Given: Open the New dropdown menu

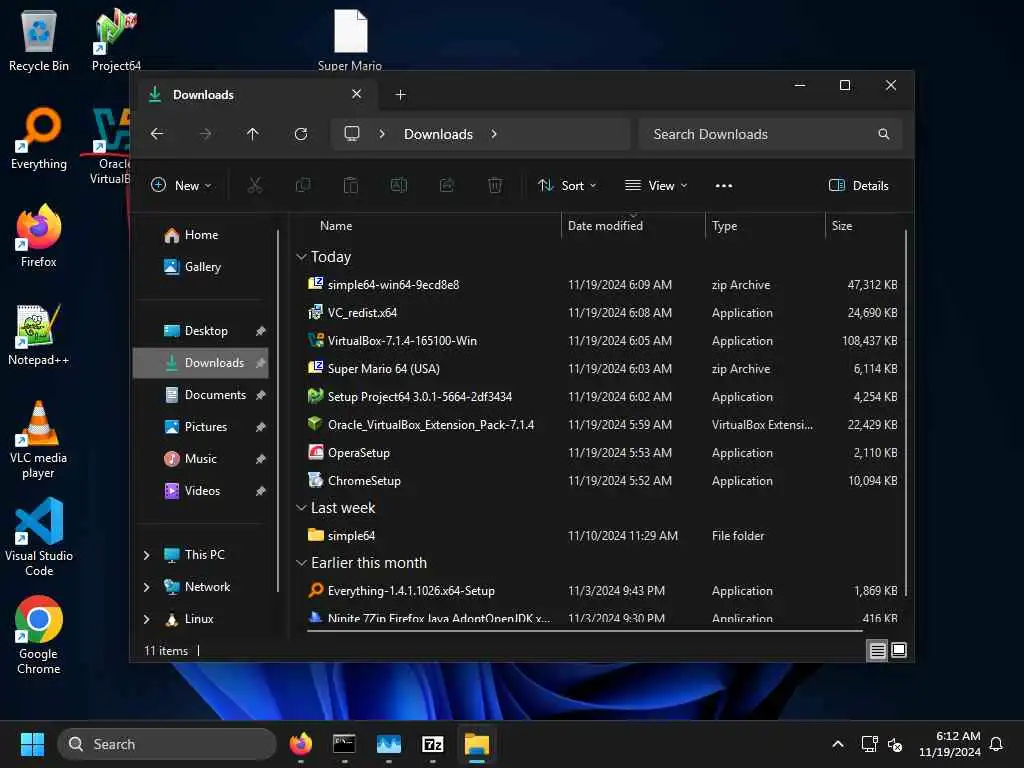Looking at the screenshot, I should click(x=182, y=185).
